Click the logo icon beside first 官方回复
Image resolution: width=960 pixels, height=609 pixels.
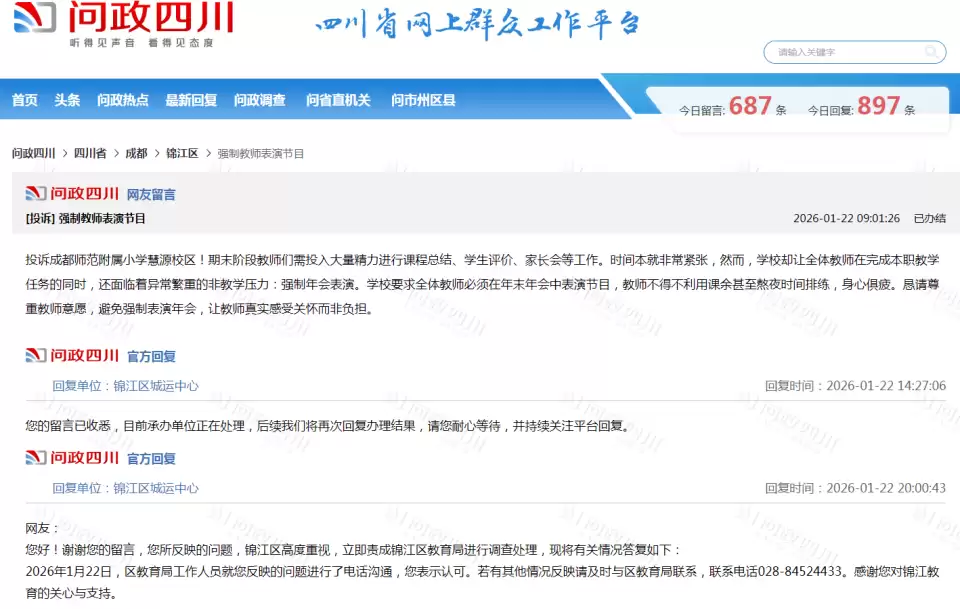38,355
